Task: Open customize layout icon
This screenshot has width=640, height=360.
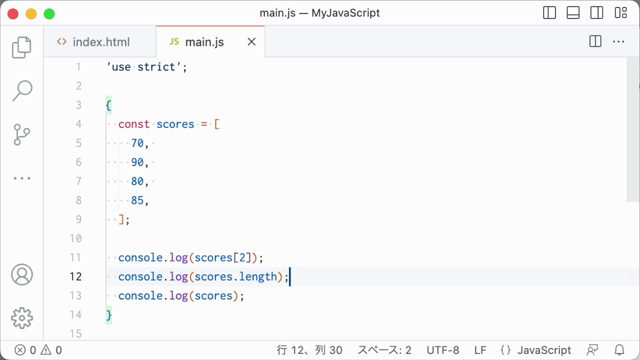Action: click(621, 13)
